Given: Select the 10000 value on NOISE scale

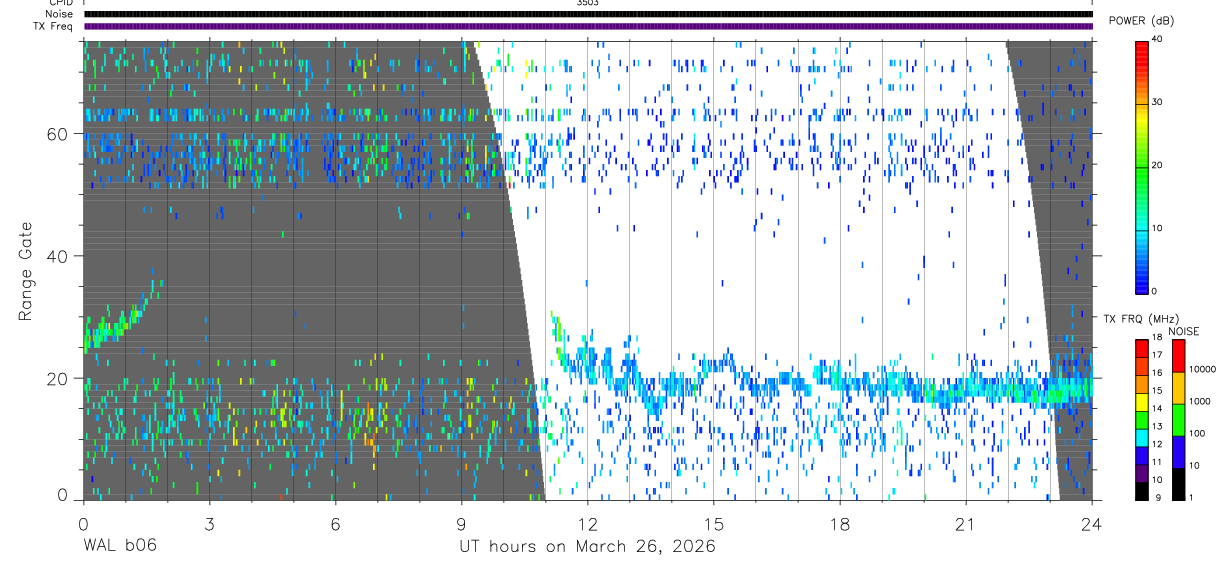Looking at the screenshot, I should pos(1202,369).
